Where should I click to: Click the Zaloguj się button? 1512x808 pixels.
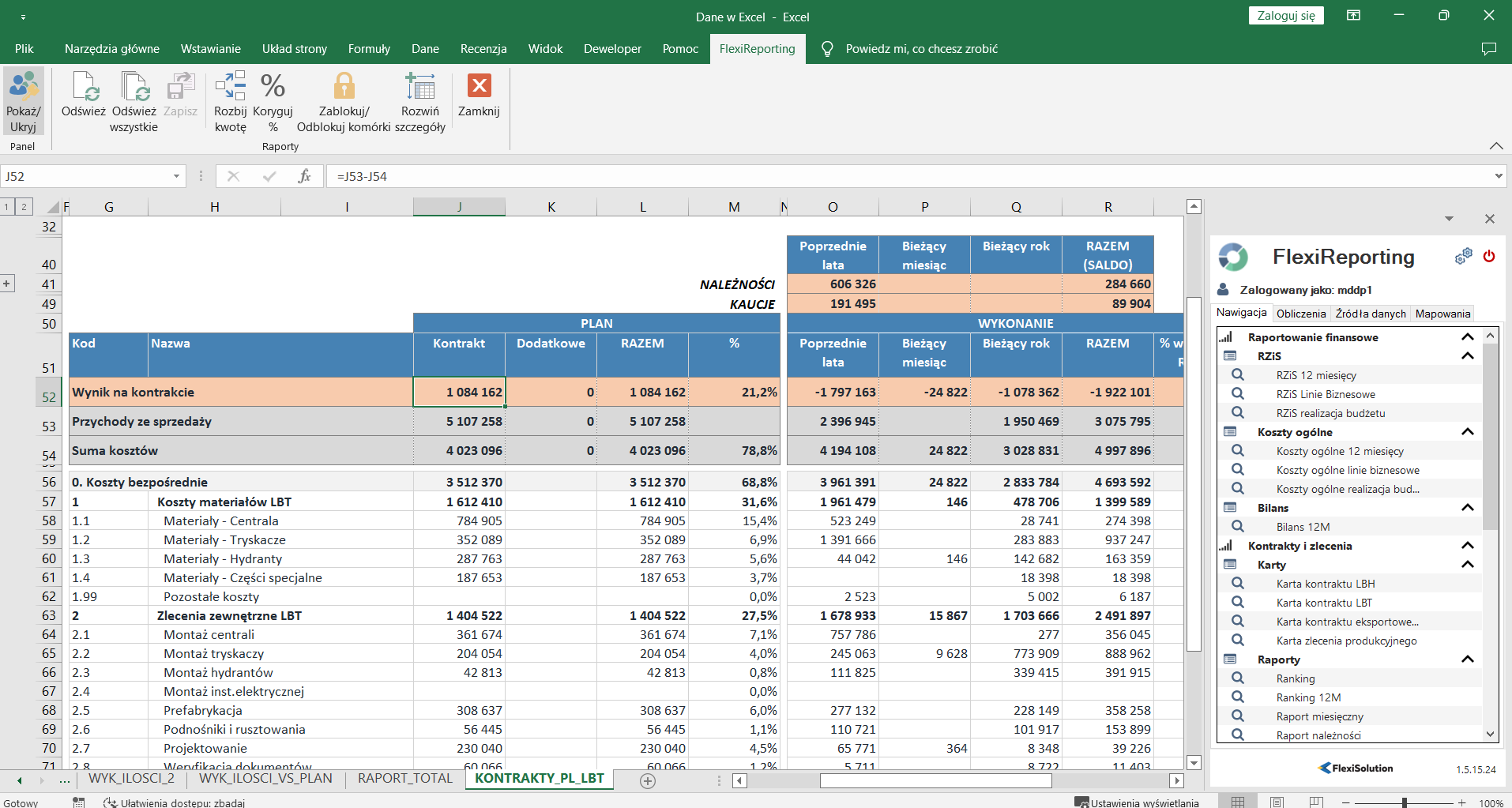[1286, 16]
